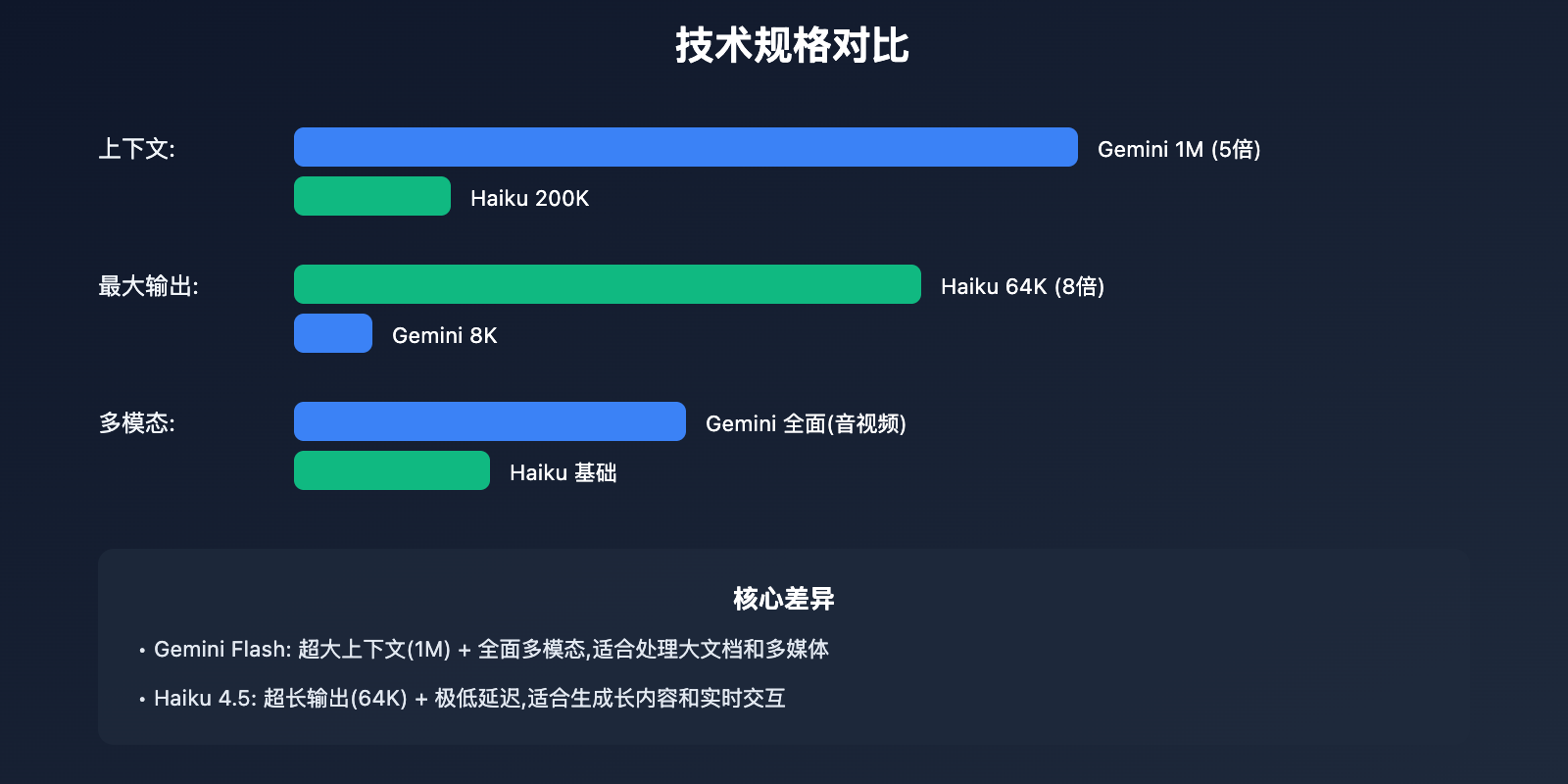Click the Haiku 64K (8倍) label

click(1022, 286)
